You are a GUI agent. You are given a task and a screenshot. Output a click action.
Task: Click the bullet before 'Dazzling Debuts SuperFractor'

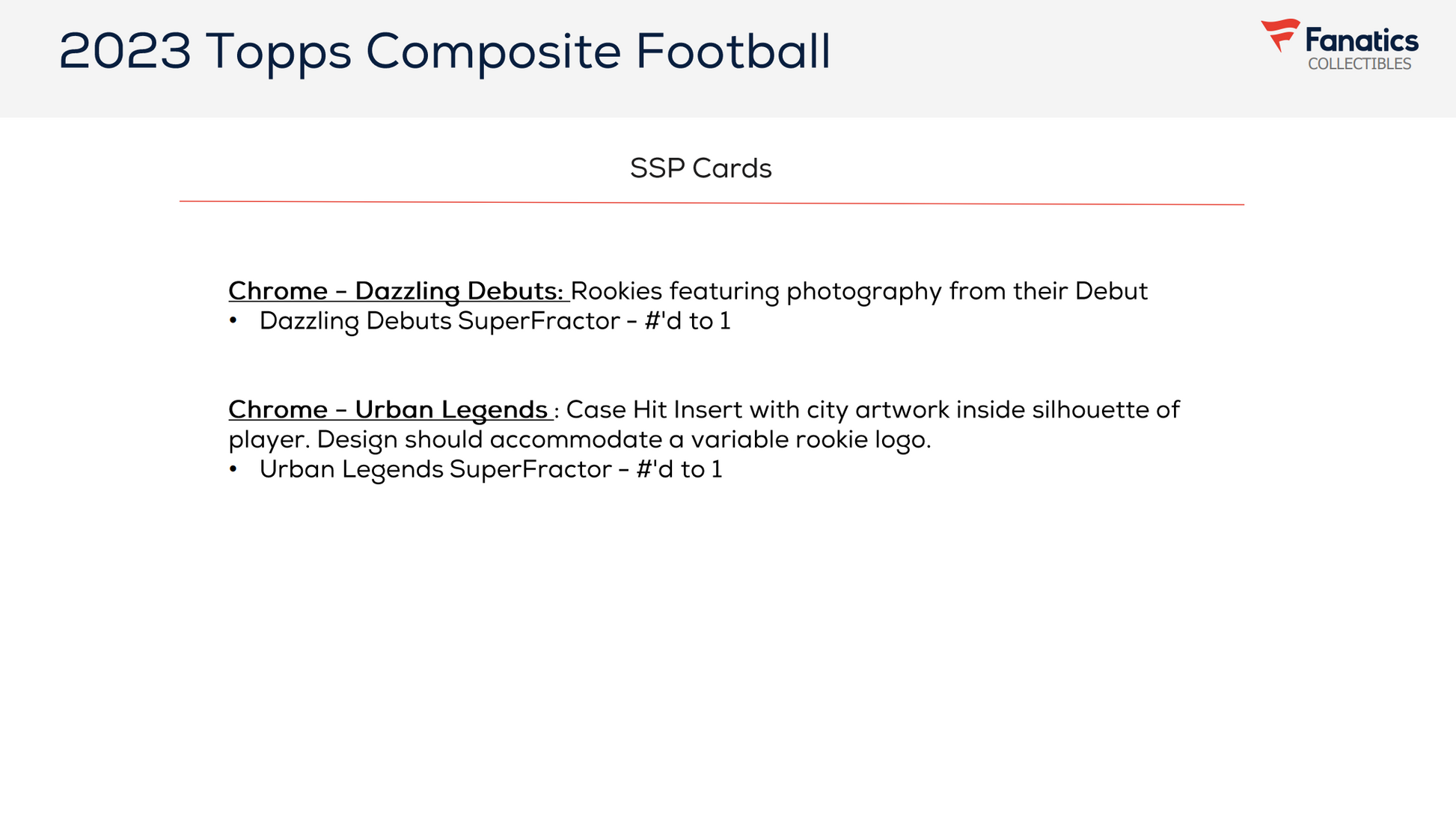point(233,320)
